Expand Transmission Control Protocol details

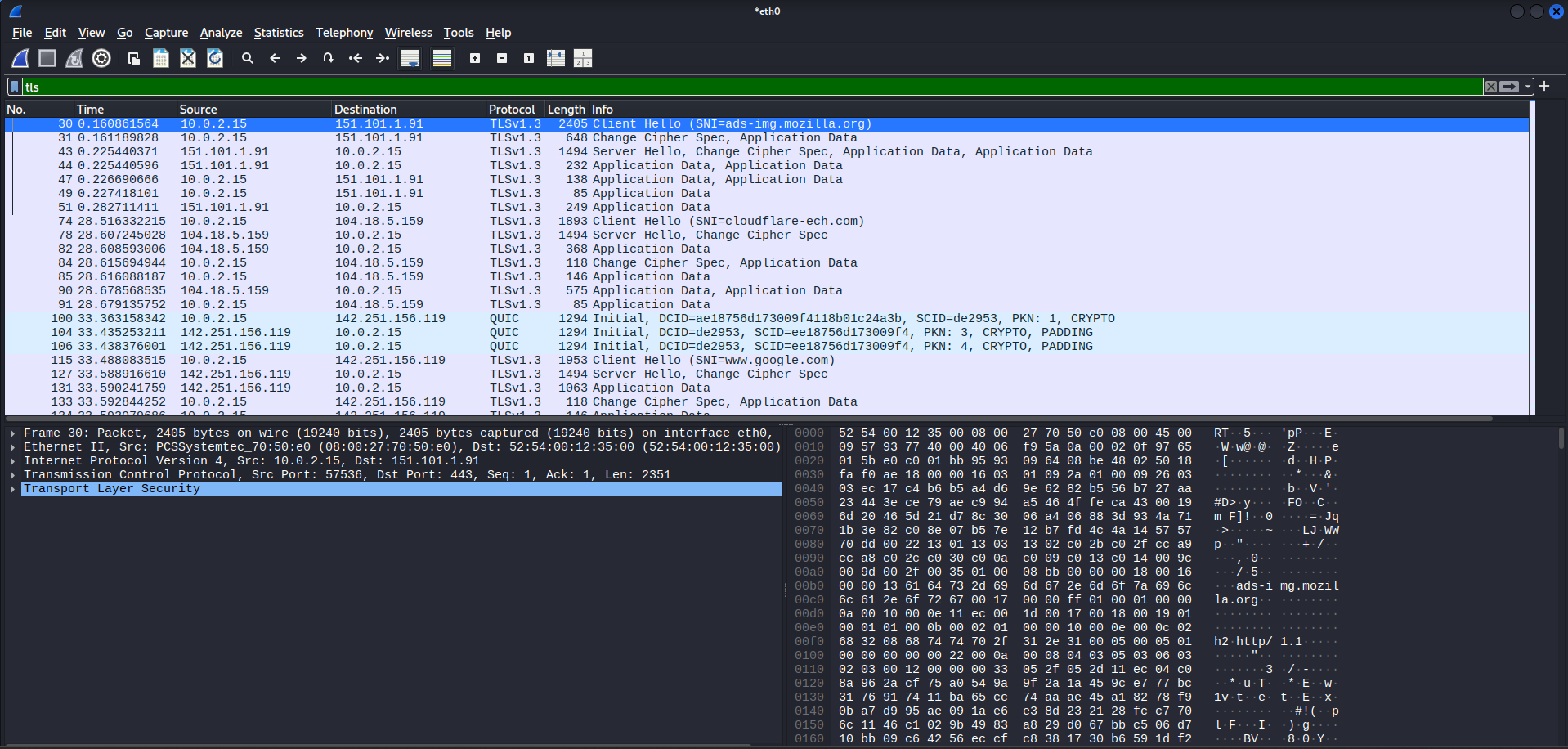tap(13, 475)
